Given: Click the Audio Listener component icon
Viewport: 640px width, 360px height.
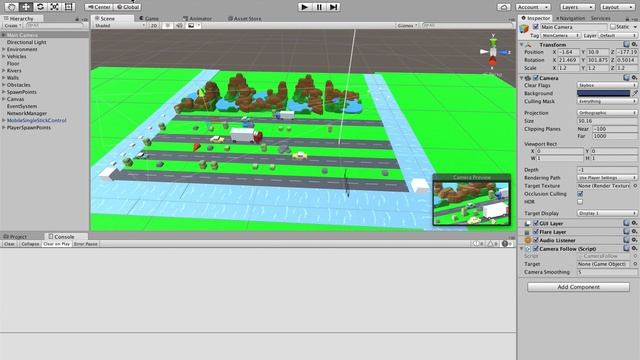Looking at the screenshot, I should [x=528, y=240].
